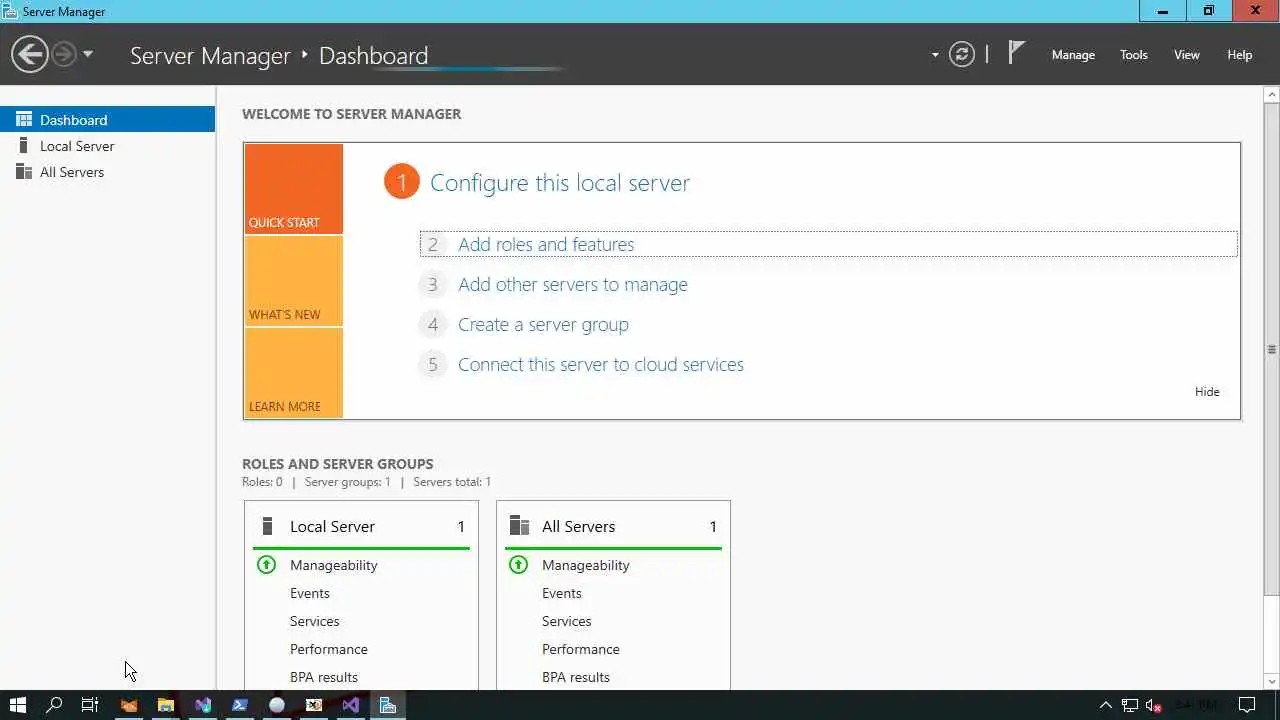
Task: Open Manageability in All Servers tile
Action: click(x=586, y=565)
